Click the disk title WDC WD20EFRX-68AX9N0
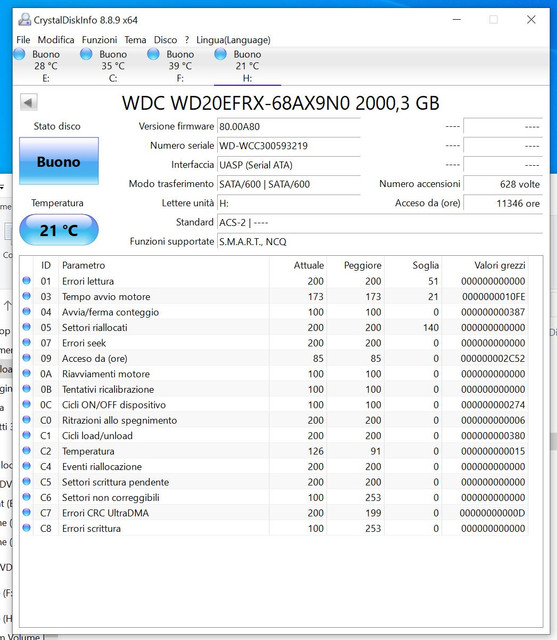The image size is (557, 640). tap(281, 103)
